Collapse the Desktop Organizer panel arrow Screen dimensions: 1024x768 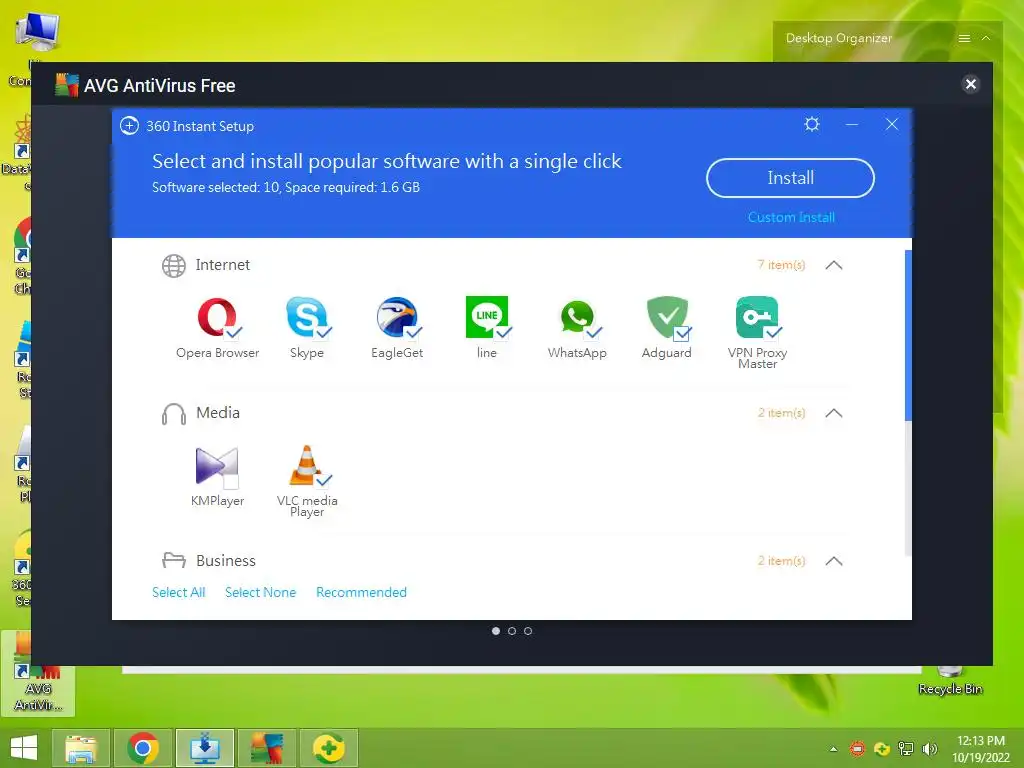click(986, 39)
